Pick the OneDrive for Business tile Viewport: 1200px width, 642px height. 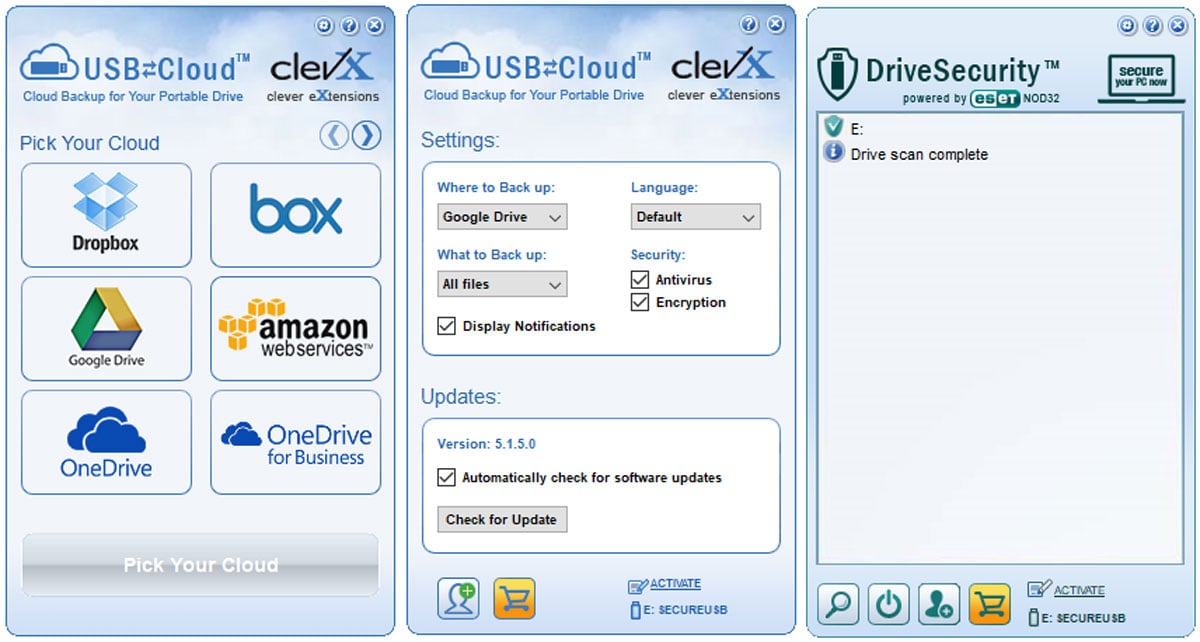pos(295,442)
